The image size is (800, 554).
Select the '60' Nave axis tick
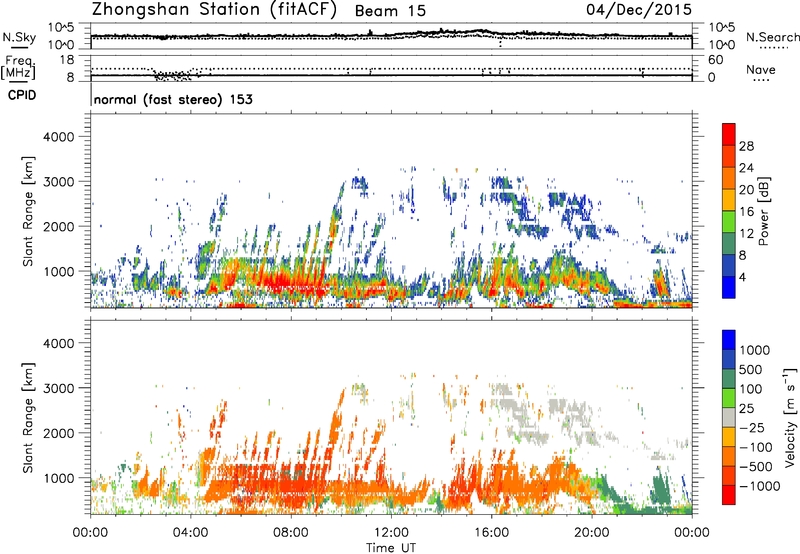(x=715, y=60)
